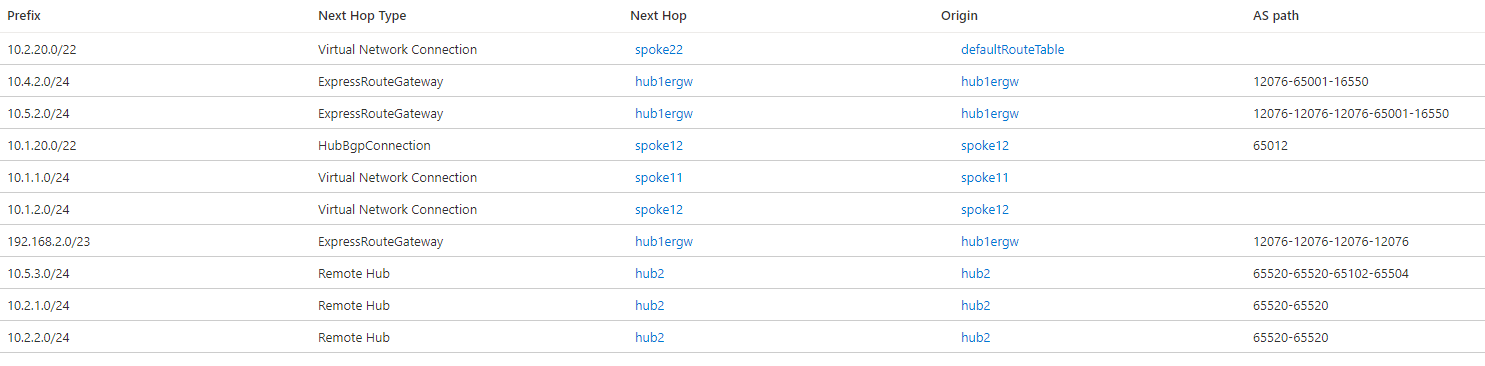The height and width of the screenshot is (366, 1485).
Task: Click AS path 65520-65520 for 10.2.2.0/24
Action: click(1290, 337)
